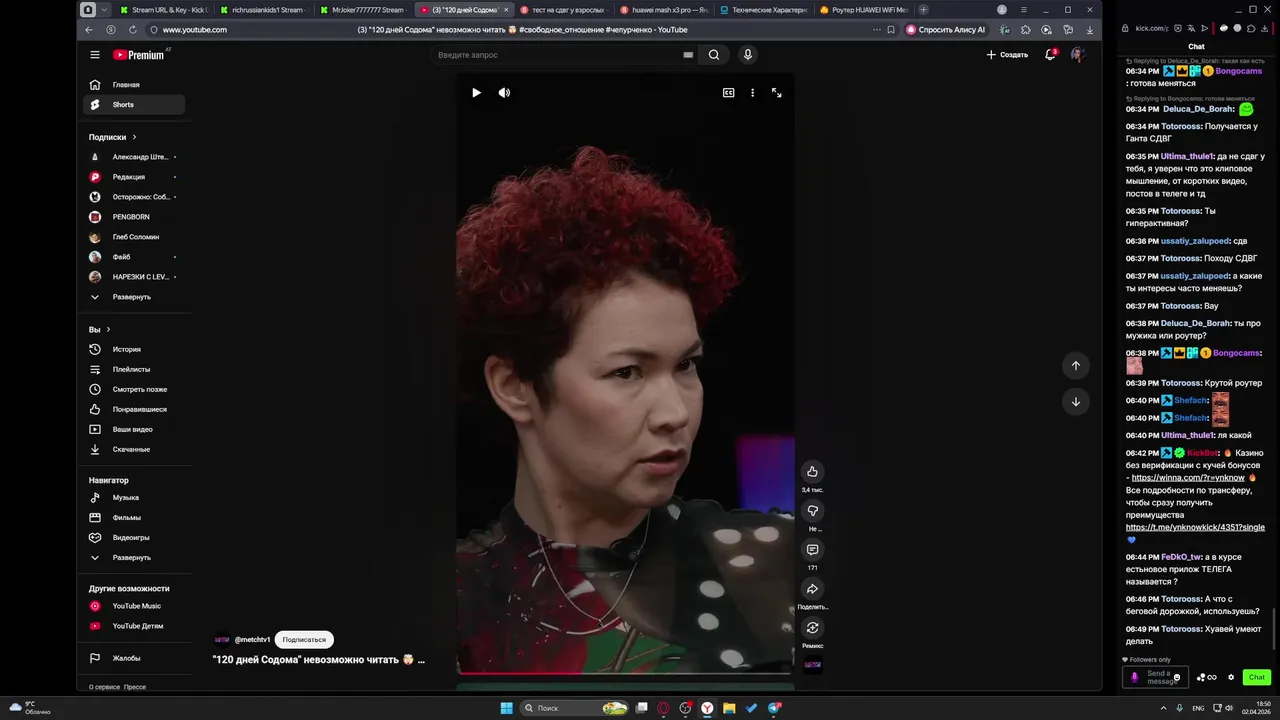The width and height of the screenshot is (1280, 720).
Task: Open YouTube Music link
Action: (134, 606)
